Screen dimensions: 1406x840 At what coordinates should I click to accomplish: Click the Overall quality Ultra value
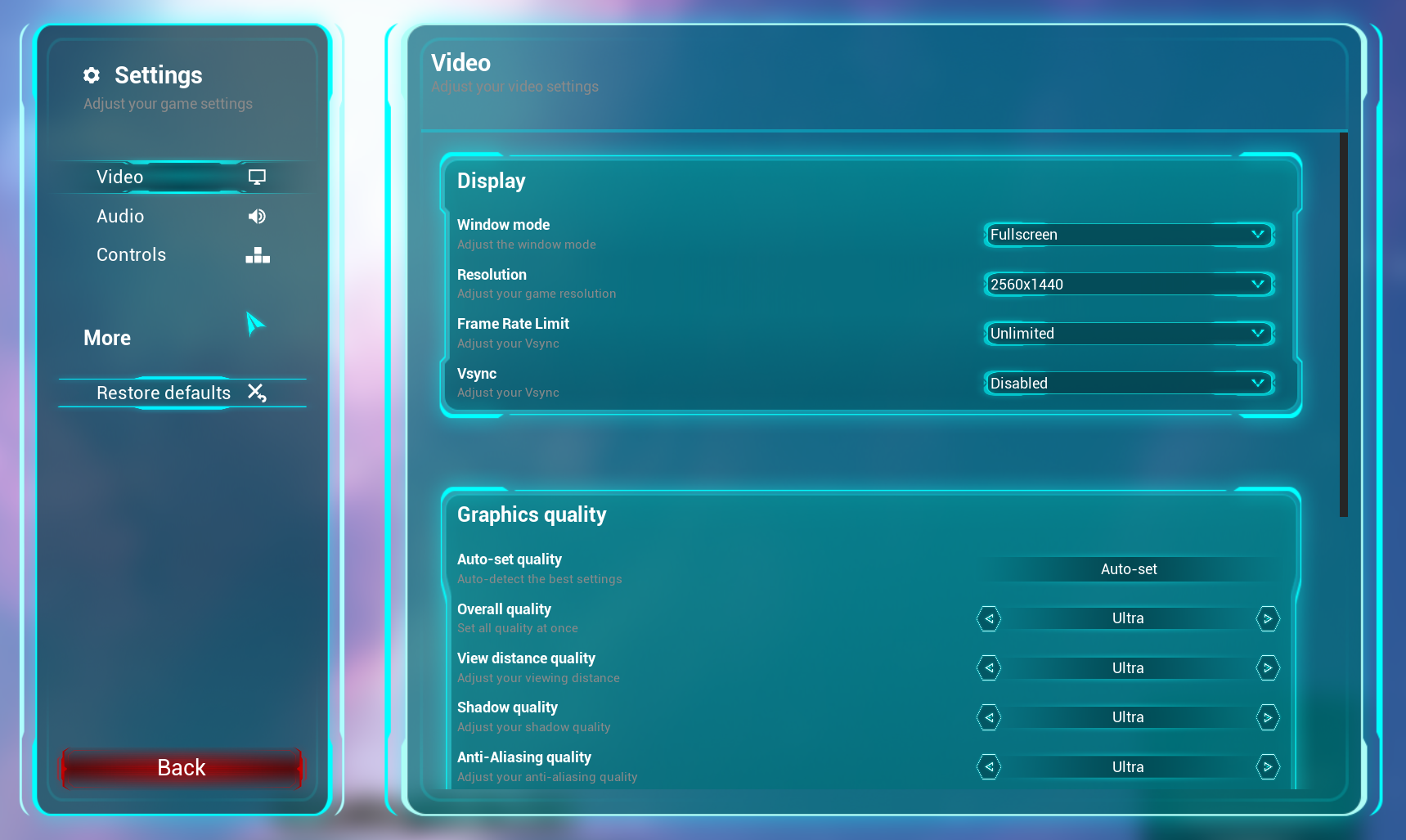(1128, 618)
